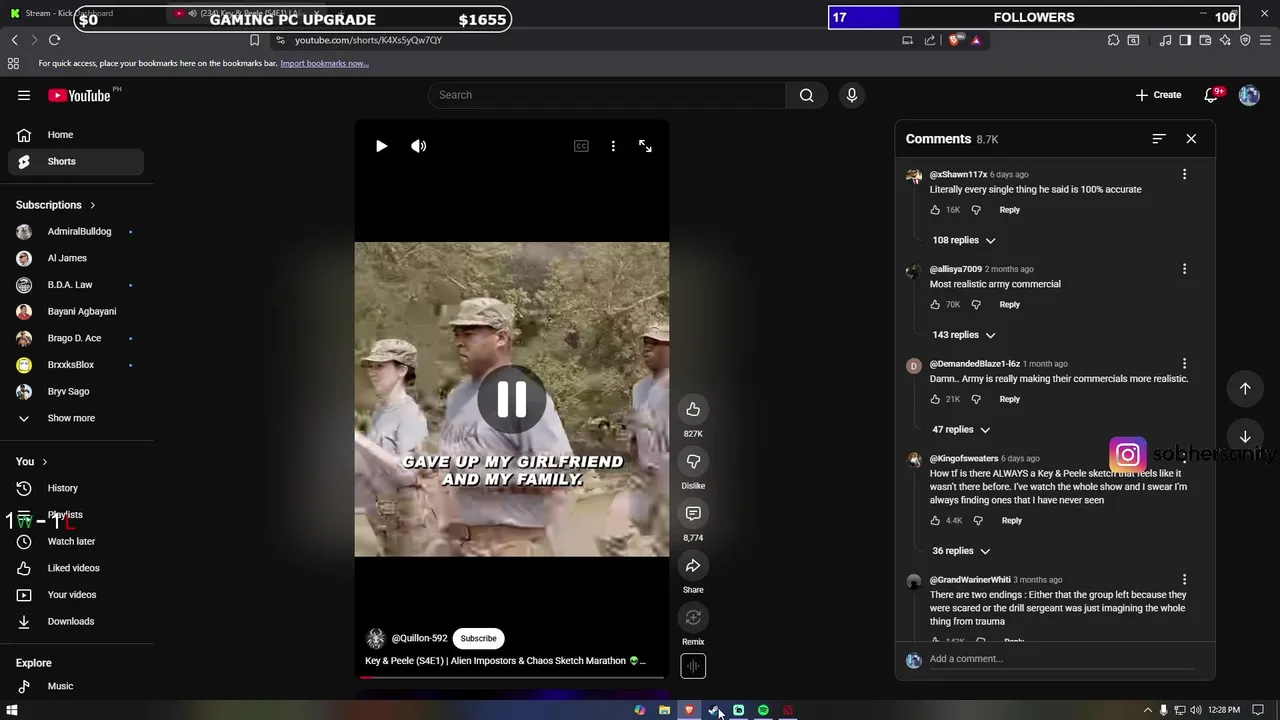Expand 143 replies under @allisya7009
The image size is (1280, 720).
click(x=964, y=335)
